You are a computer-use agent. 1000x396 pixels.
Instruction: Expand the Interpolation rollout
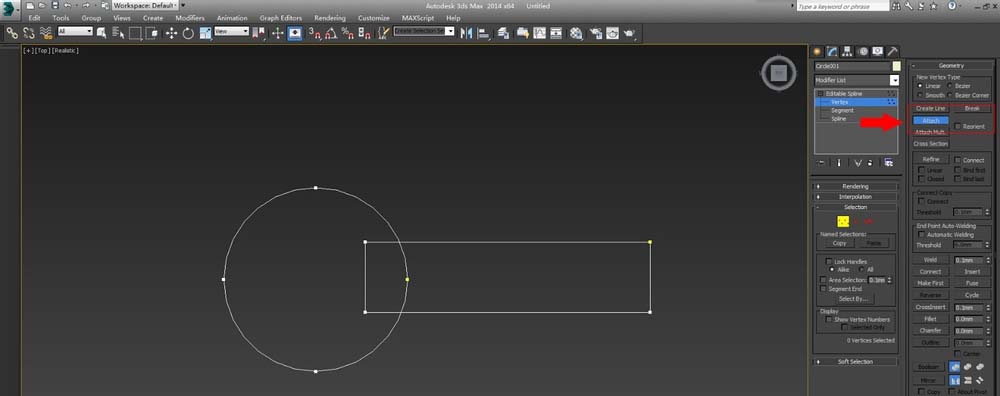[855, 196]
